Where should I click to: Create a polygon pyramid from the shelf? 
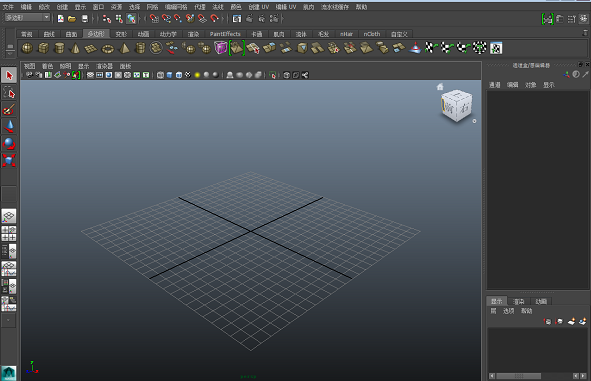tap(124, 48)
